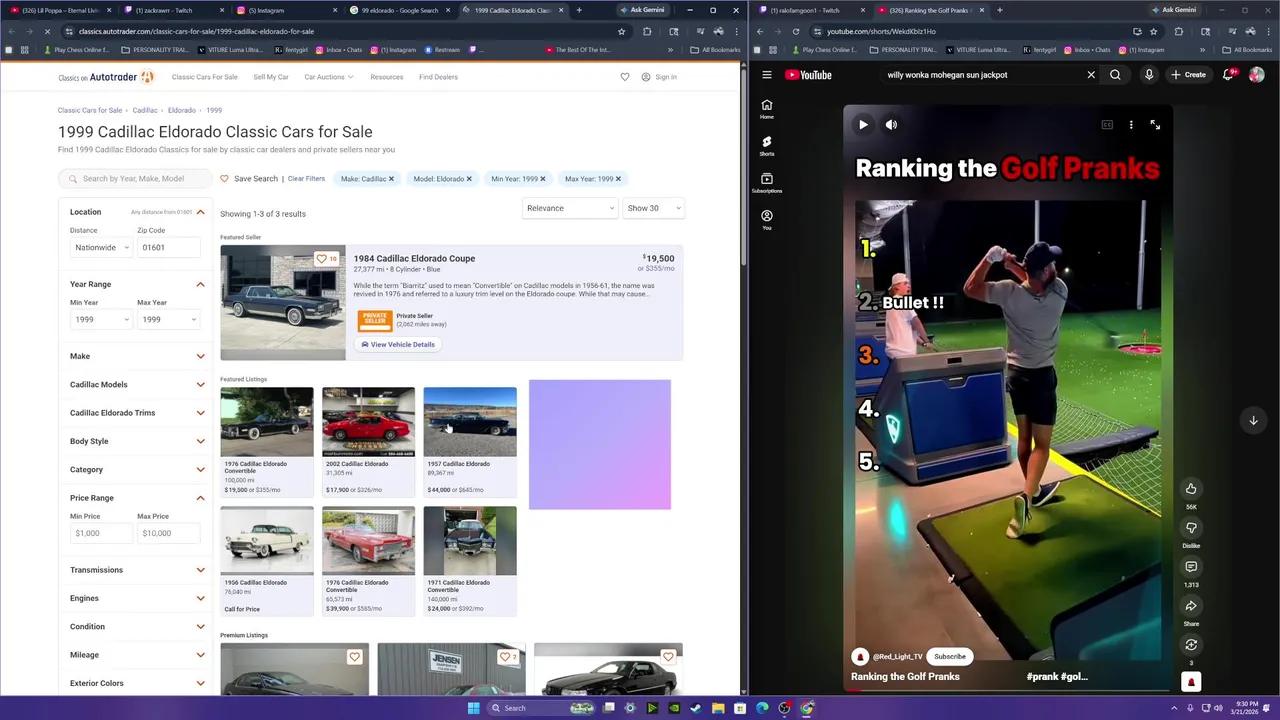Remove Max Year: 1999 filter chip

pyautogui.click(x=617, y=179)
